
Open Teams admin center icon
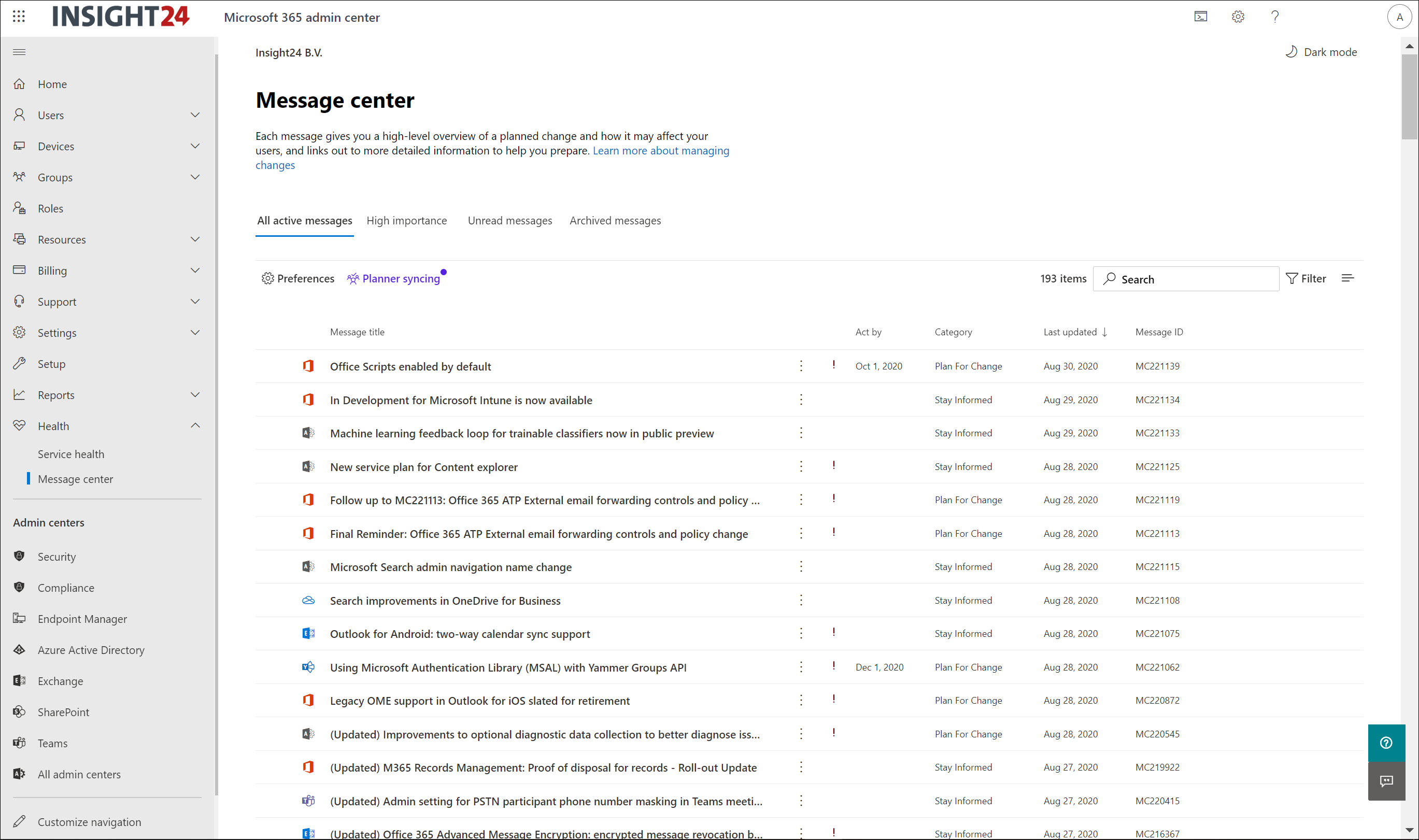(x=20, y=743)
